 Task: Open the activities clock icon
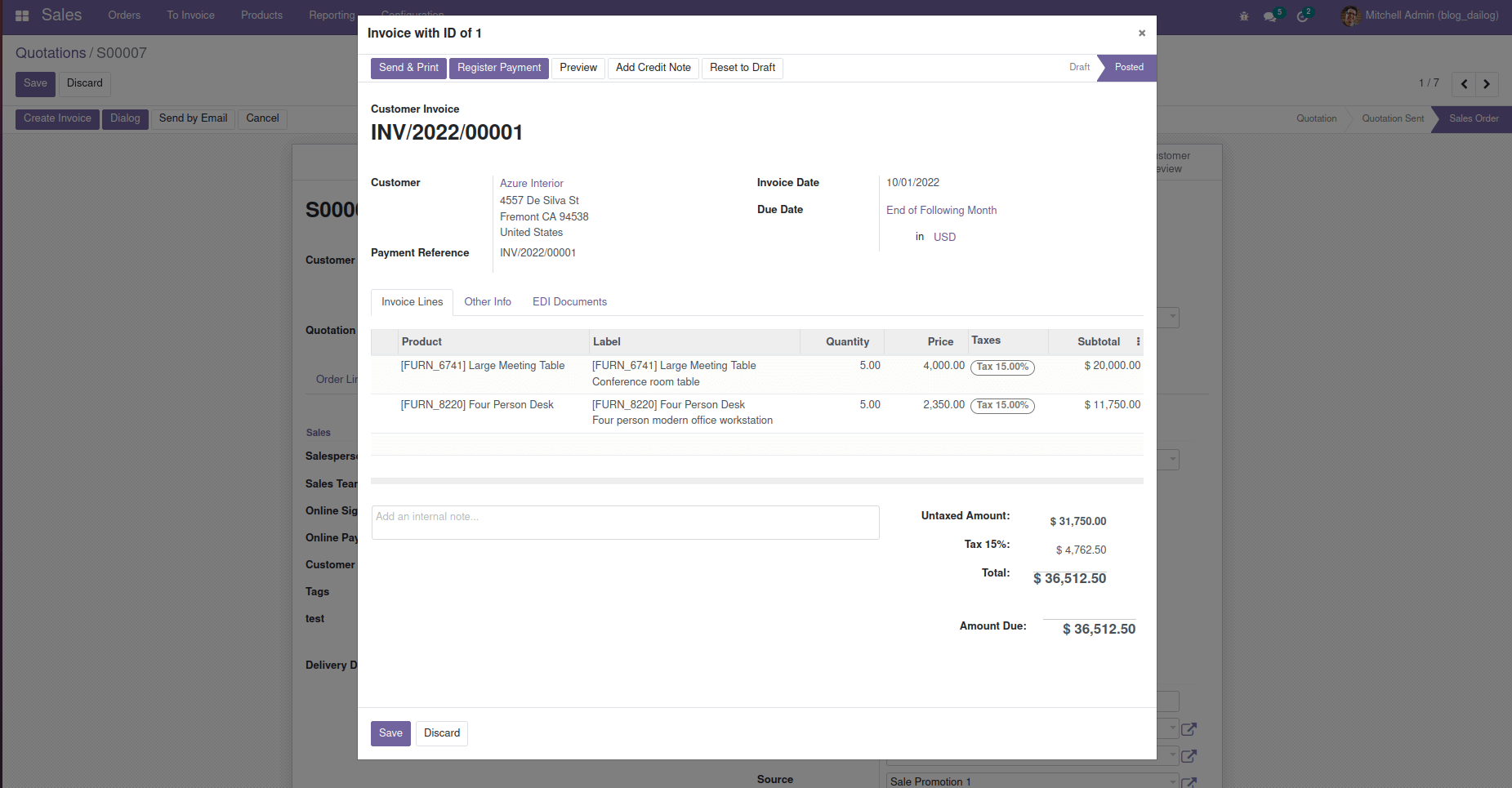click(x=1302, y=16)
